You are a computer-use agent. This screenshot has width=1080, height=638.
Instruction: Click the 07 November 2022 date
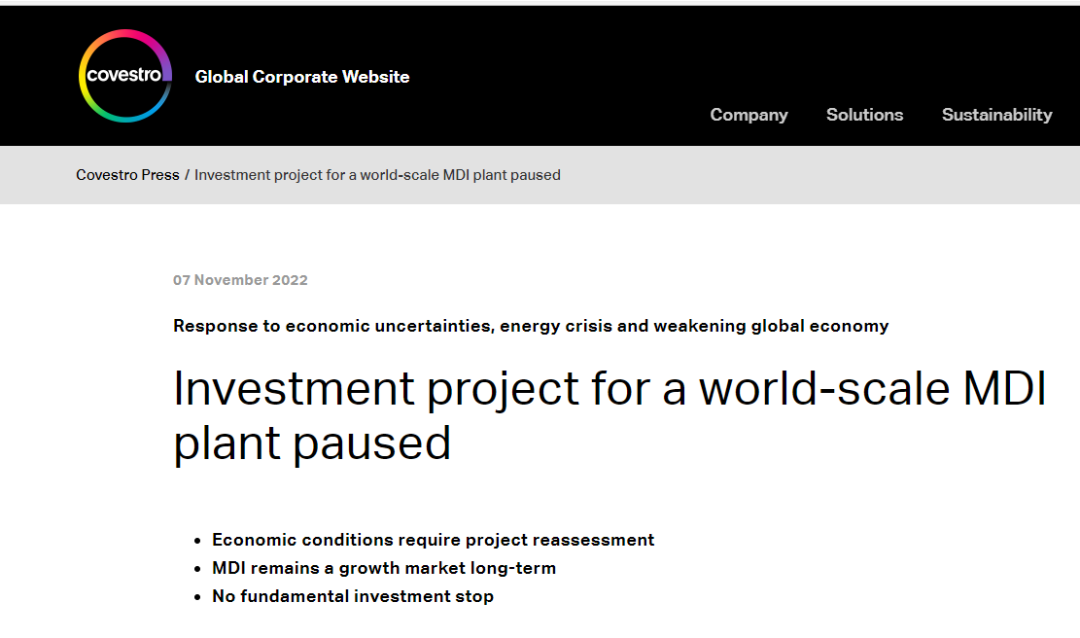tap(240, 280)
